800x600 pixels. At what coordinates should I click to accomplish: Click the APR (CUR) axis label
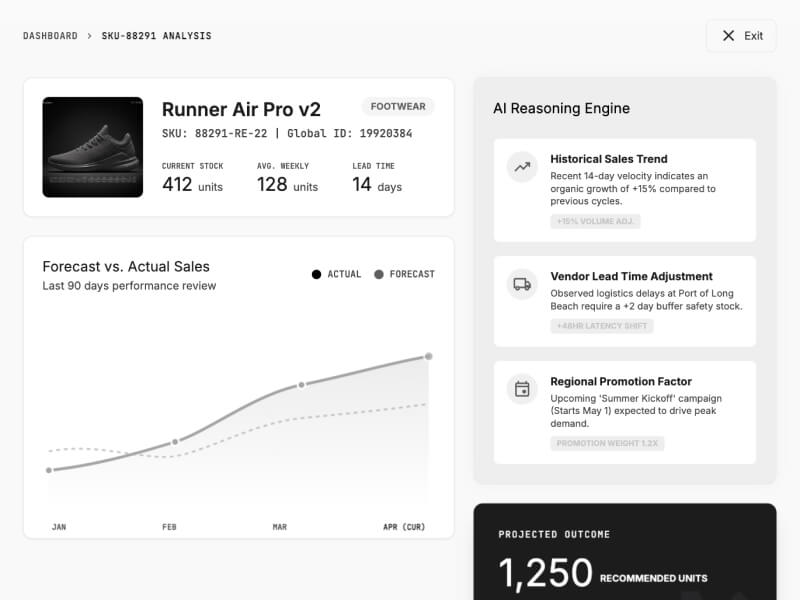point(404,527)
